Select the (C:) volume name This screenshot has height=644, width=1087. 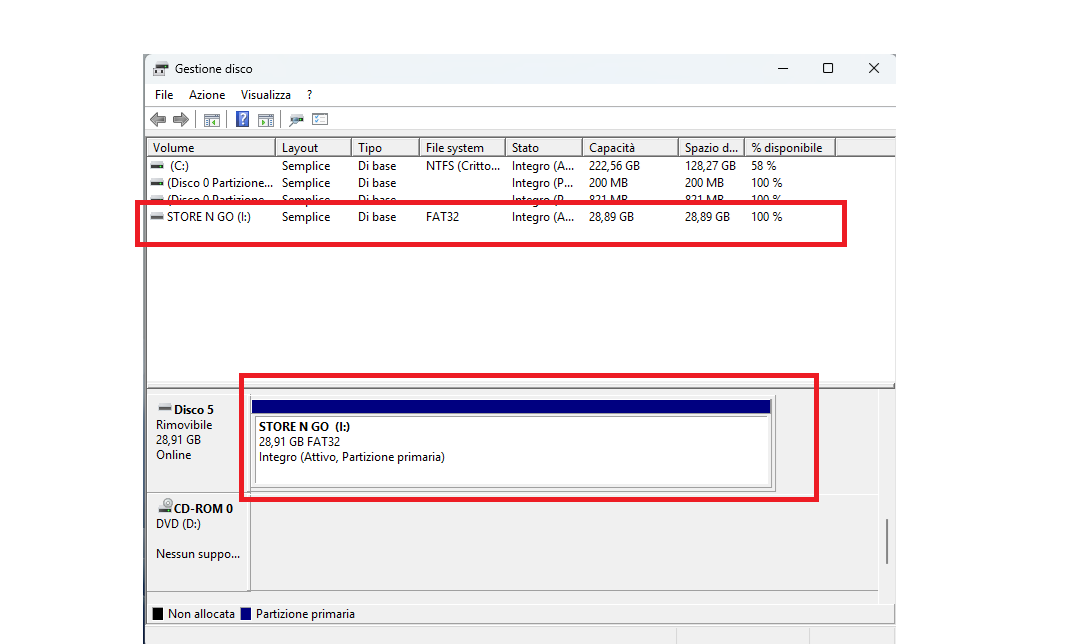(x=180, y=166)
